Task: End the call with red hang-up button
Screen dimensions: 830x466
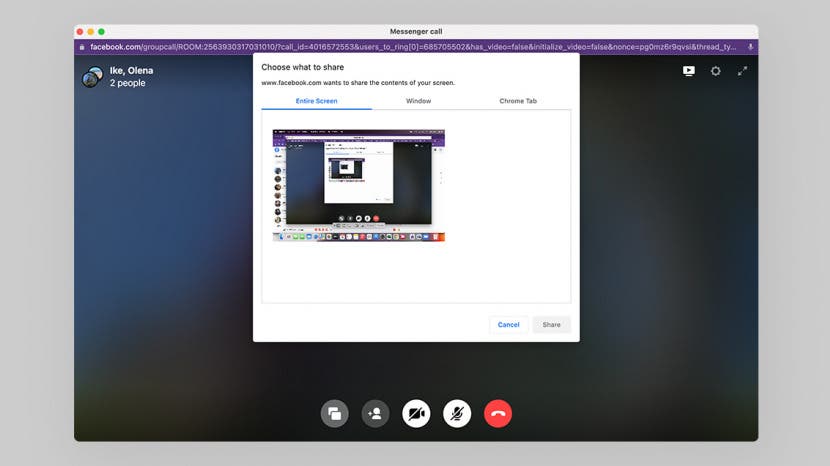Action: tap(498, 414)
